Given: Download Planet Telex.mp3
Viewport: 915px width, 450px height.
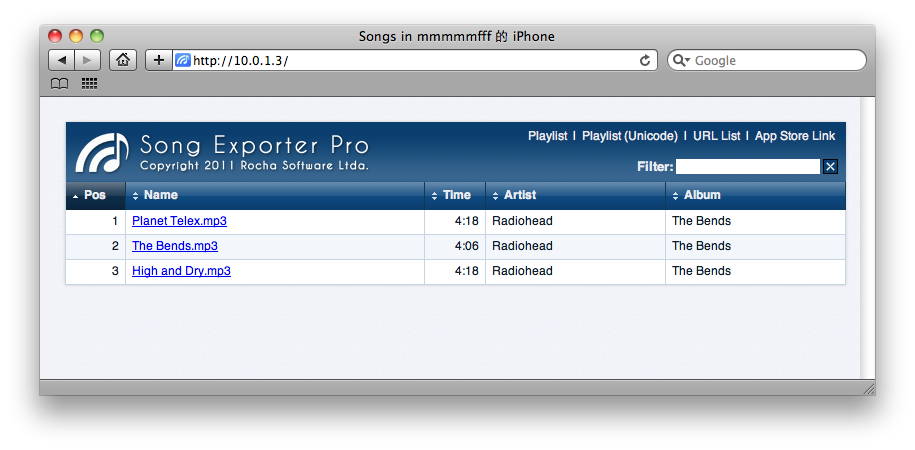Looking at the screenshot, I should pyautogui.click(x=179, y=221).
